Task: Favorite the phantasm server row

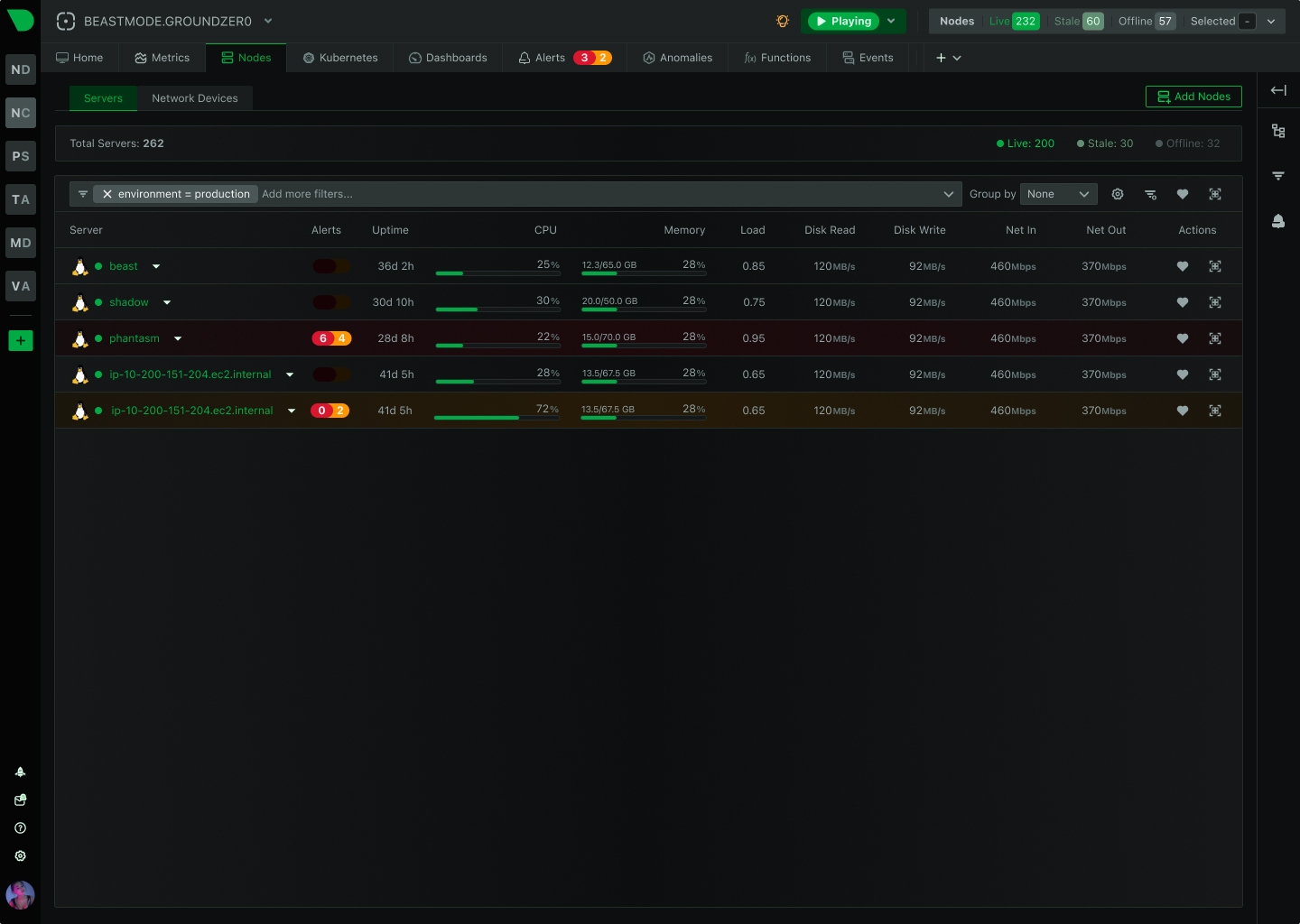Action: click(x=1183, y=338)
